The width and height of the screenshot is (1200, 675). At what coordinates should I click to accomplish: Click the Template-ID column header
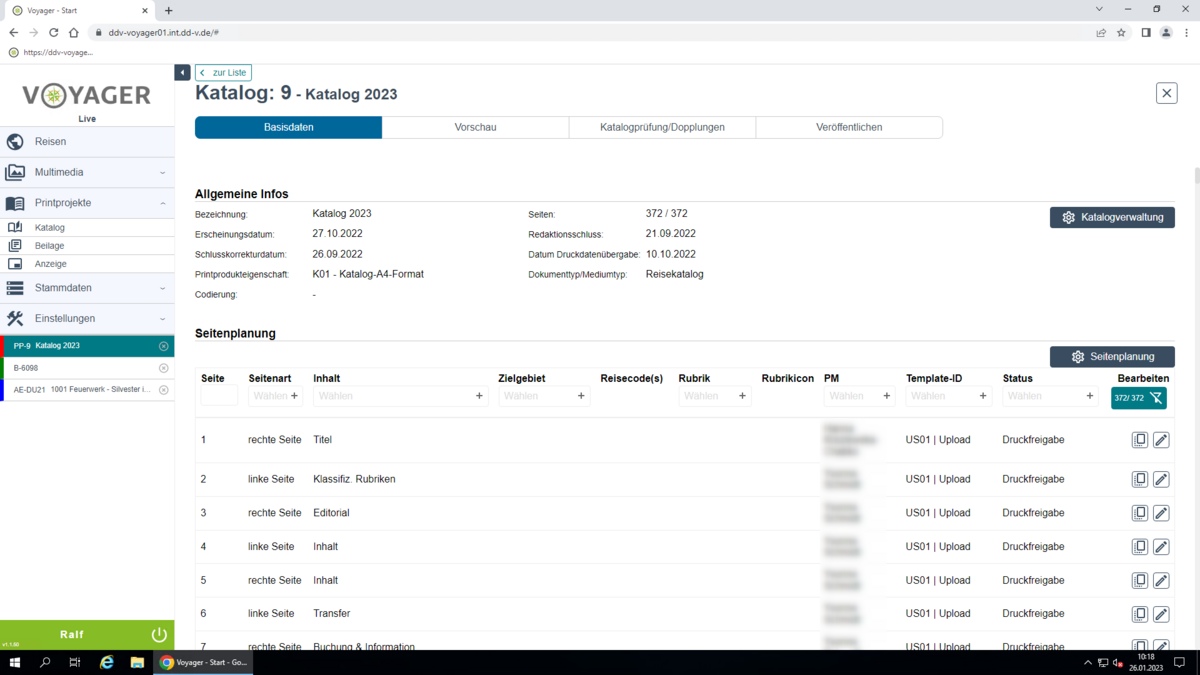coord(934,379)
